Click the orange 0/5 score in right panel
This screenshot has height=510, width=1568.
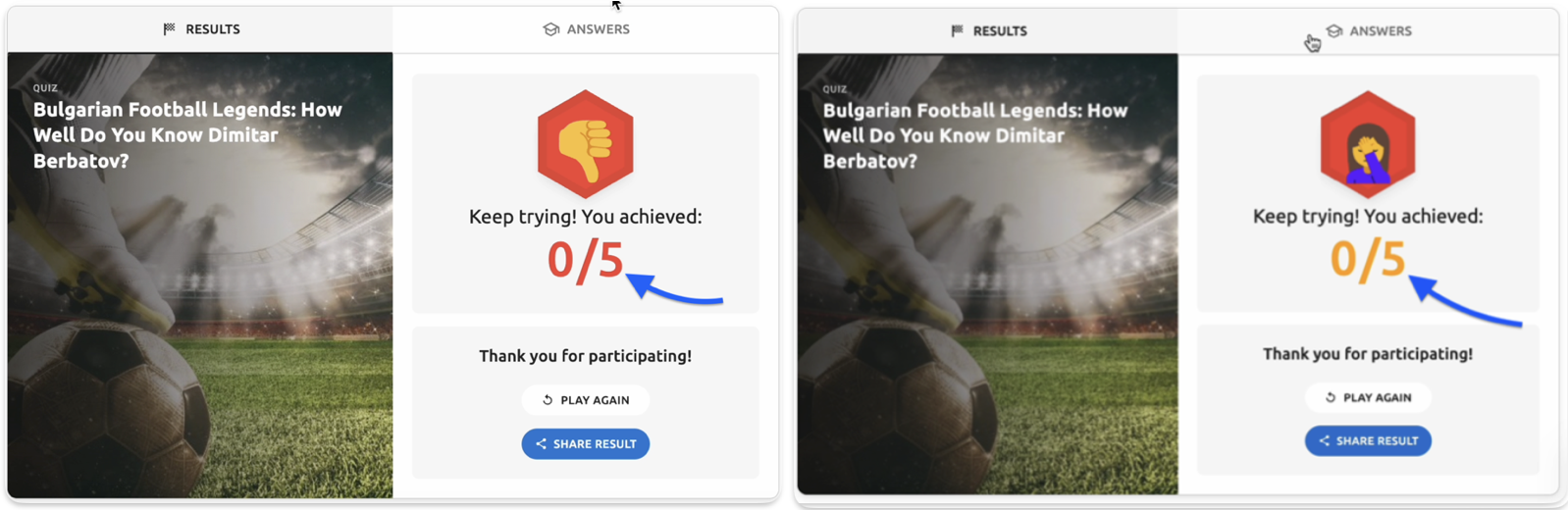point(1367,261)
